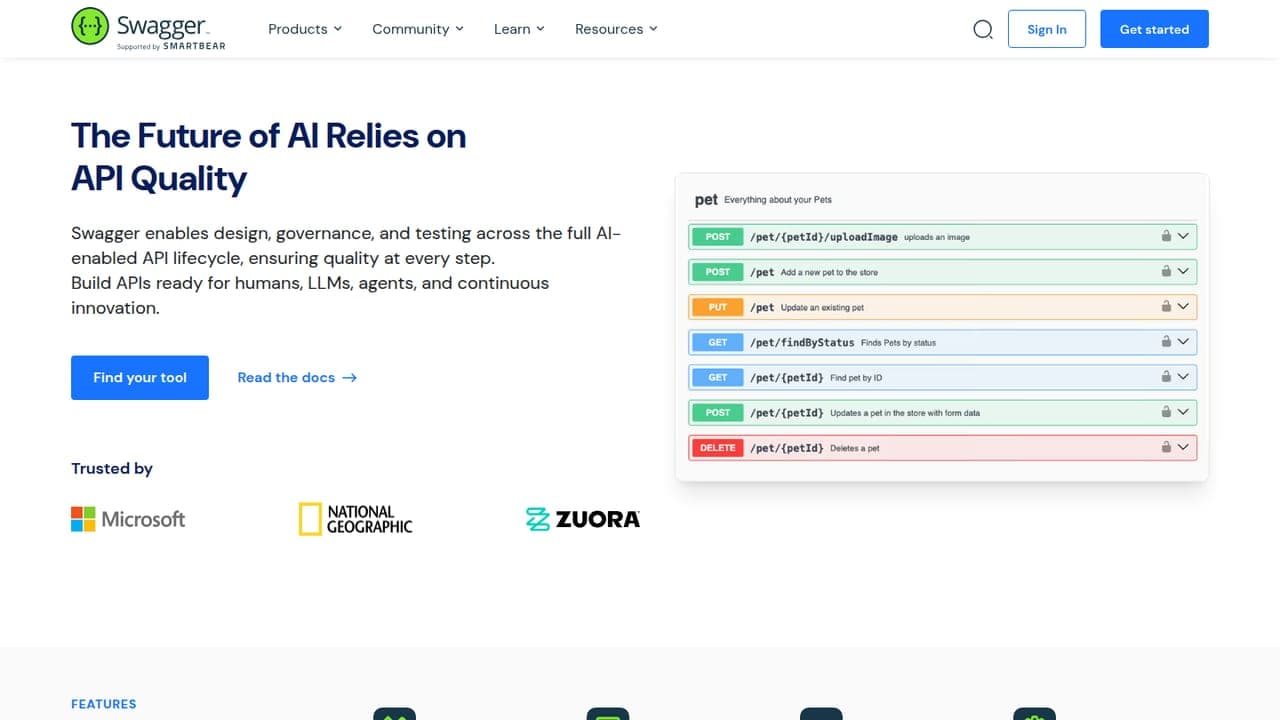Click the GET badge on the findByStatus row
The height and width of the screenshot is (720, 1280).
point(718,342)
